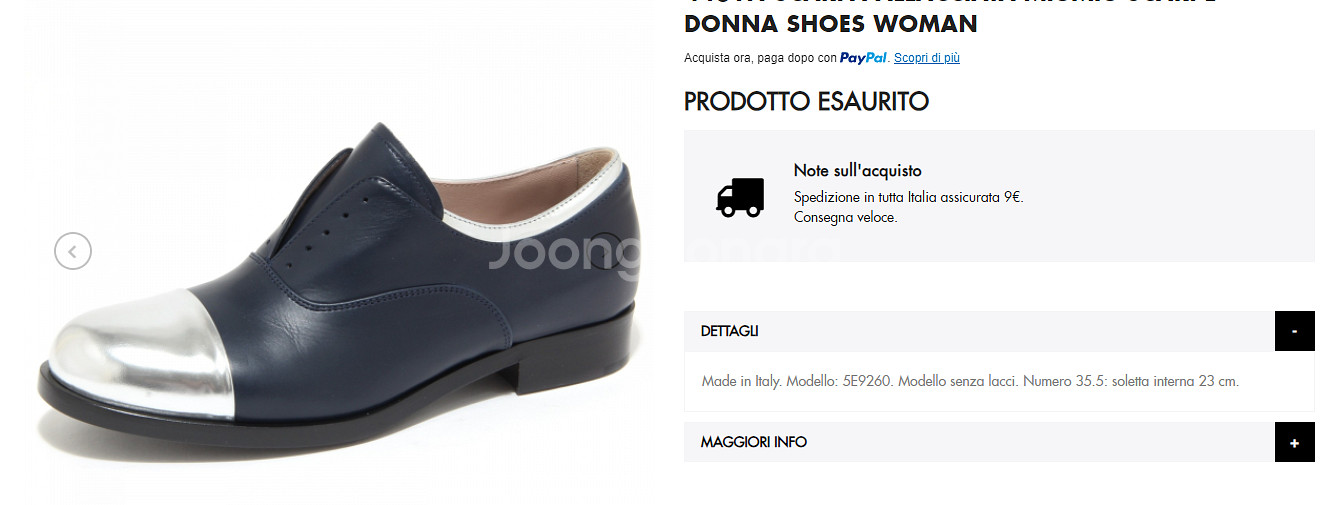The width and height of the screenshot is (1325, 505).
Task: Click the 'Note sull'acquisto' heading
Action: [858, 170]
